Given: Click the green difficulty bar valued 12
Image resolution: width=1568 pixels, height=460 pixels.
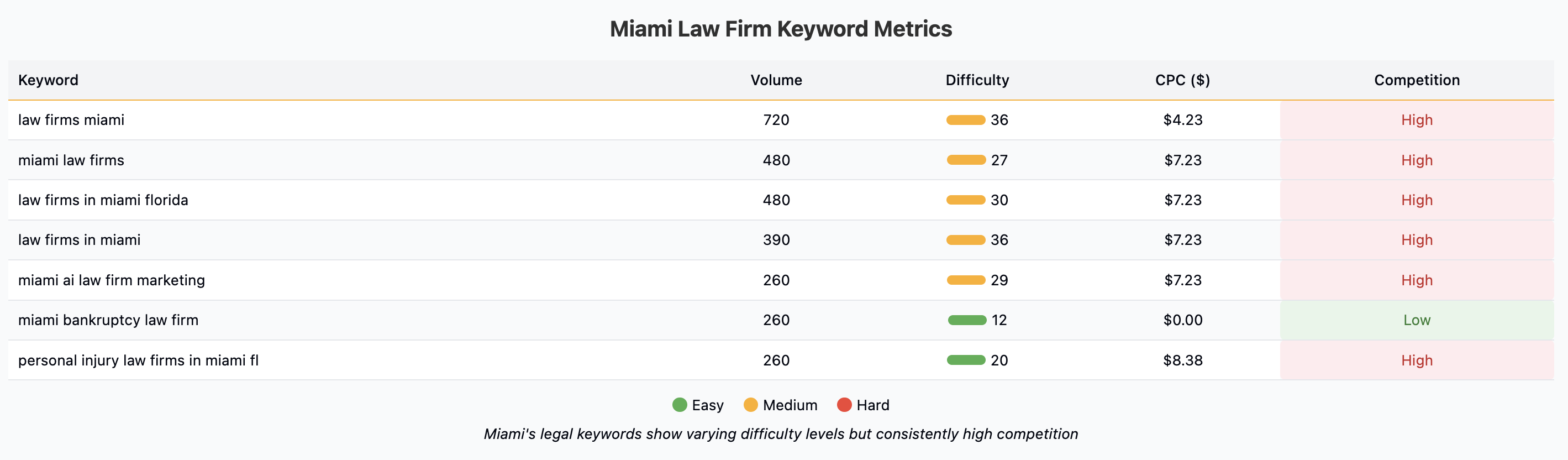Looking at the screenshot, I should coord(967,321).
